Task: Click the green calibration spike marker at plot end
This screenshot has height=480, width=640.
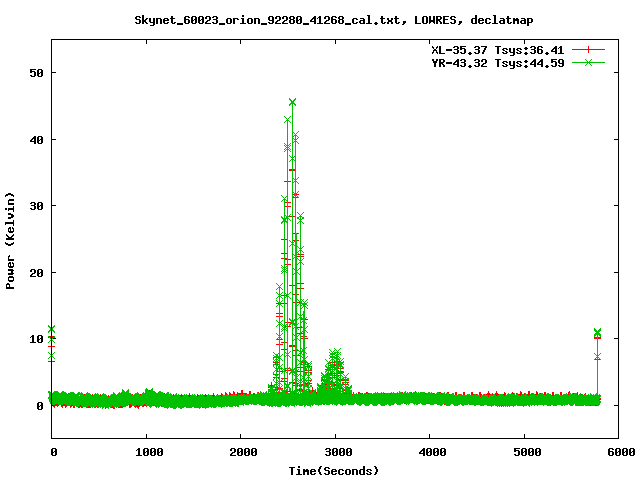Action: [x=598, y=332]
